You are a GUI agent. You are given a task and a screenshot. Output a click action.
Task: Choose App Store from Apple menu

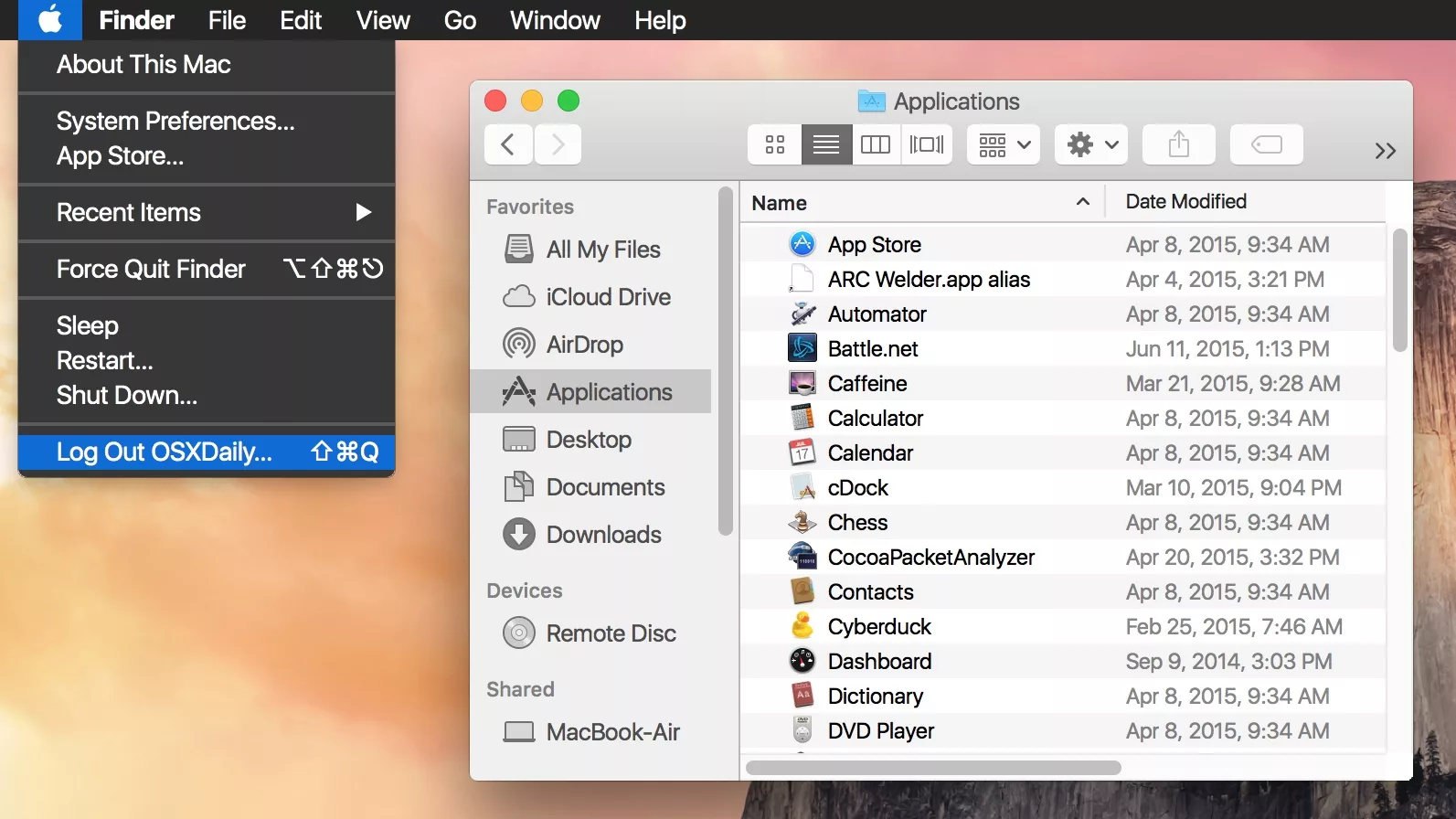pos(207,155)
